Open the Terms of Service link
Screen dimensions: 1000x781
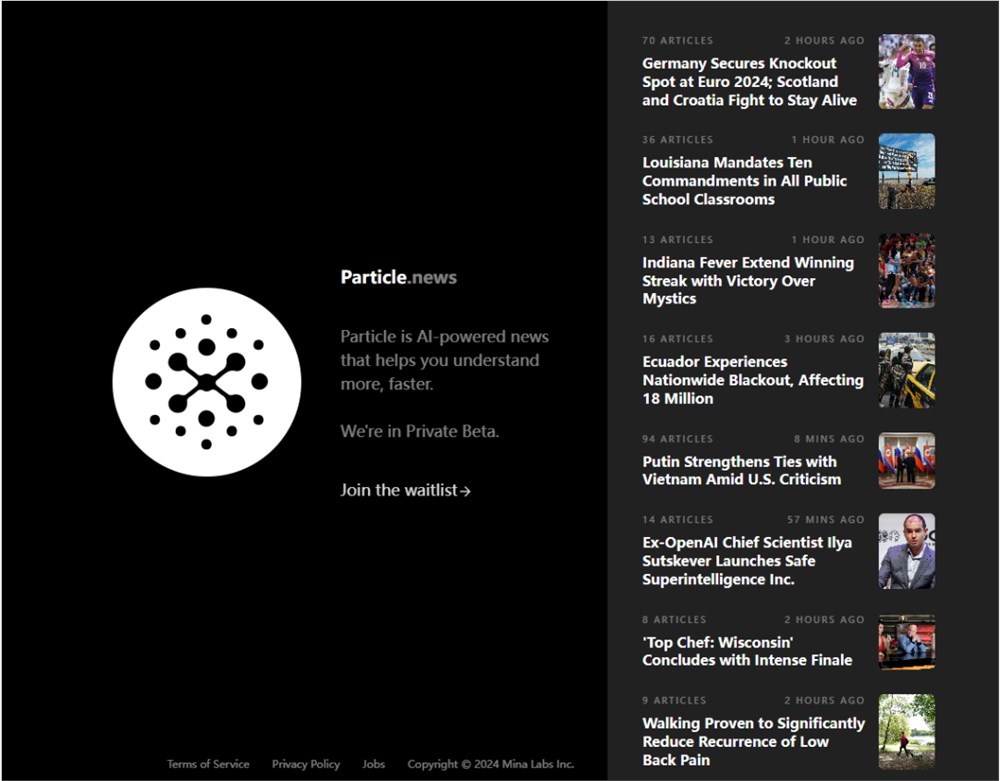[208, 764]
